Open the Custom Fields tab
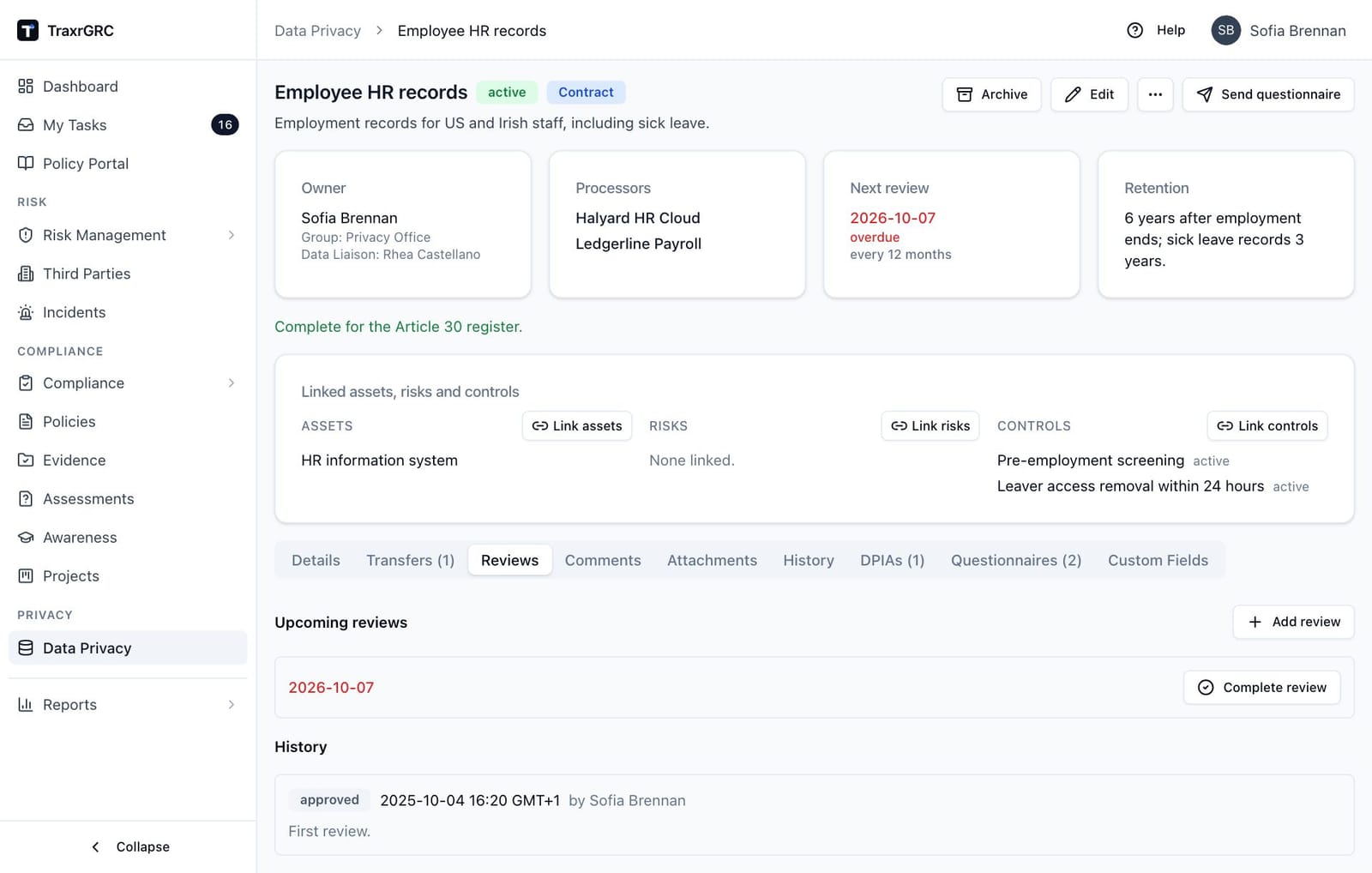1372x873 pixels. 1158,560
